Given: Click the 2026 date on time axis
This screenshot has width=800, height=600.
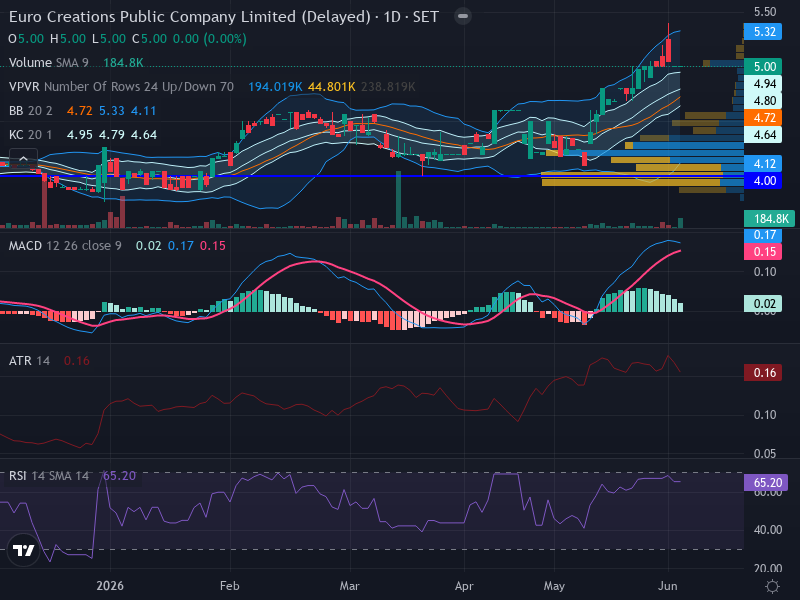Looking at the screenshot, I should 110,586.
